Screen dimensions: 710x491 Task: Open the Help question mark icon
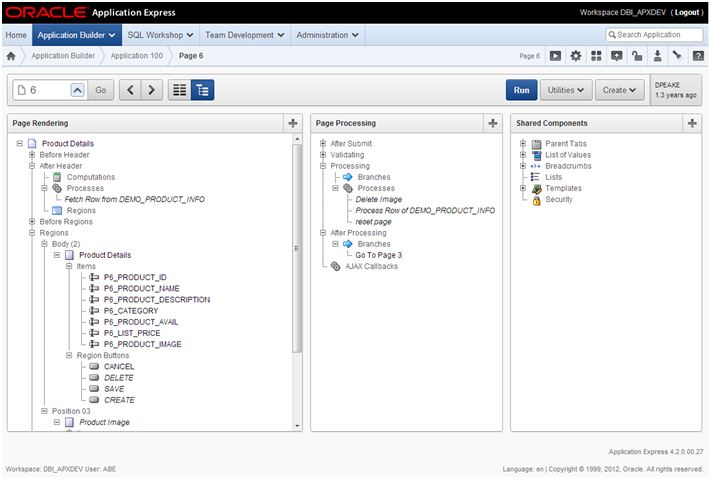point(697,56)
